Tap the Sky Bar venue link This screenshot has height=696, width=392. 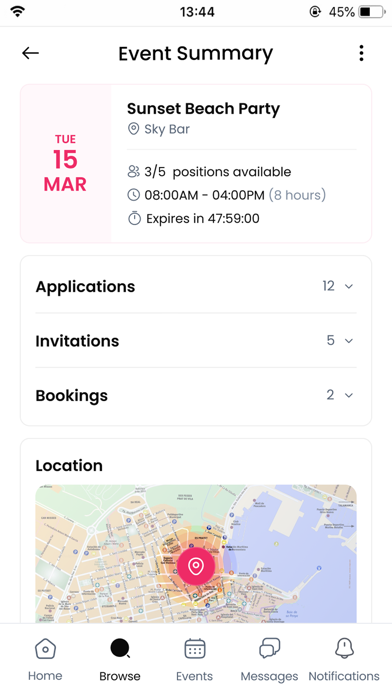point(167,129)
